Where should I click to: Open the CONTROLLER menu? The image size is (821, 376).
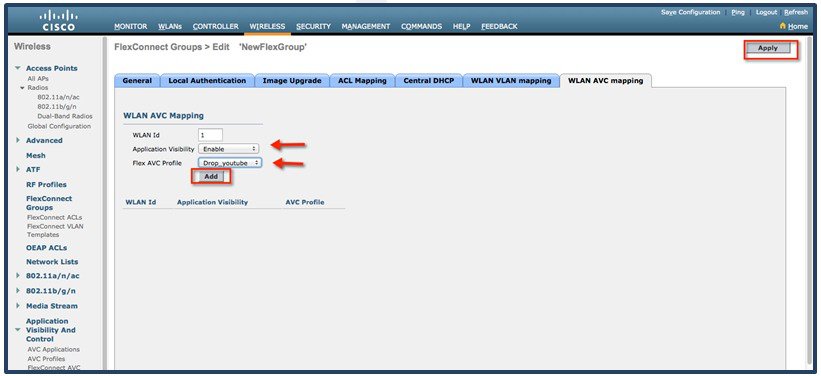click(215, 26)
